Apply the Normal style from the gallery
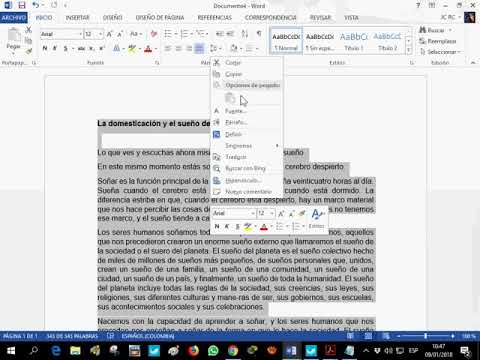This screenshot has width=480, height=360. (286, 41)
